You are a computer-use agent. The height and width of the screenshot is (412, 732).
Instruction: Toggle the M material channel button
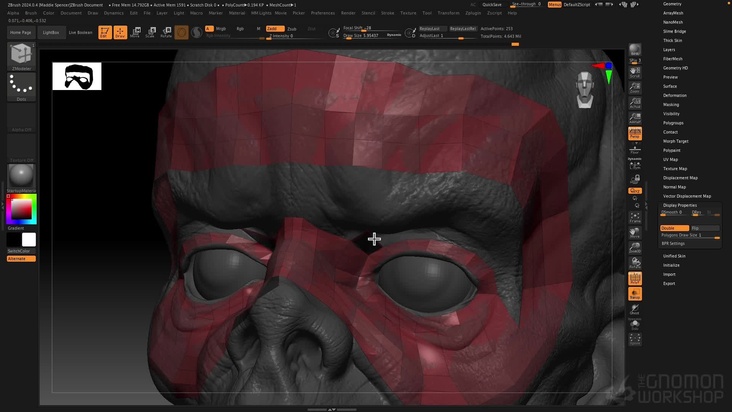[259, 29]
